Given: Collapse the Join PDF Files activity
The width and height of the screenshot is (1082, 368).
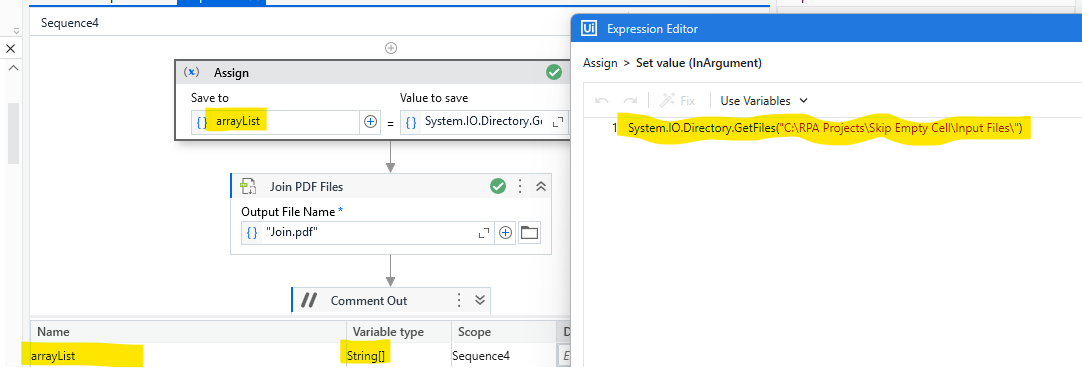Looking at the screenshot, I should pyautogui.click(x=540, y=186).
